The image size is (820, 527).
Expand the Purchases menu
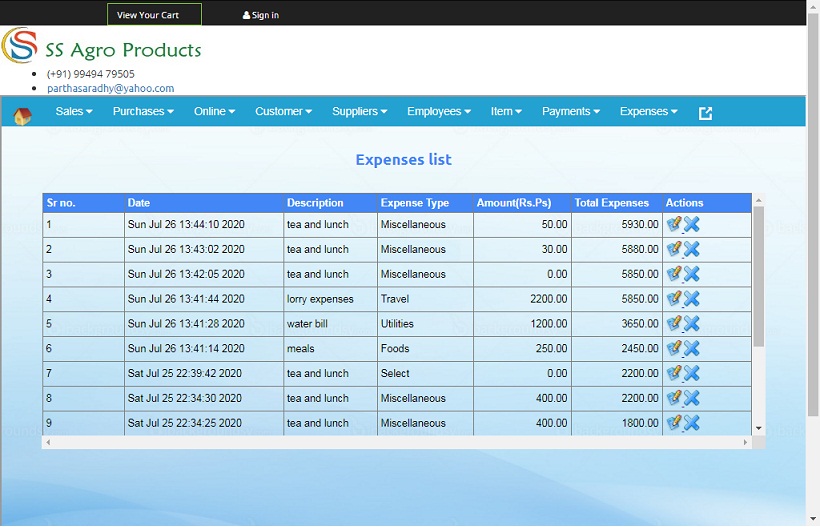point(143,111)
